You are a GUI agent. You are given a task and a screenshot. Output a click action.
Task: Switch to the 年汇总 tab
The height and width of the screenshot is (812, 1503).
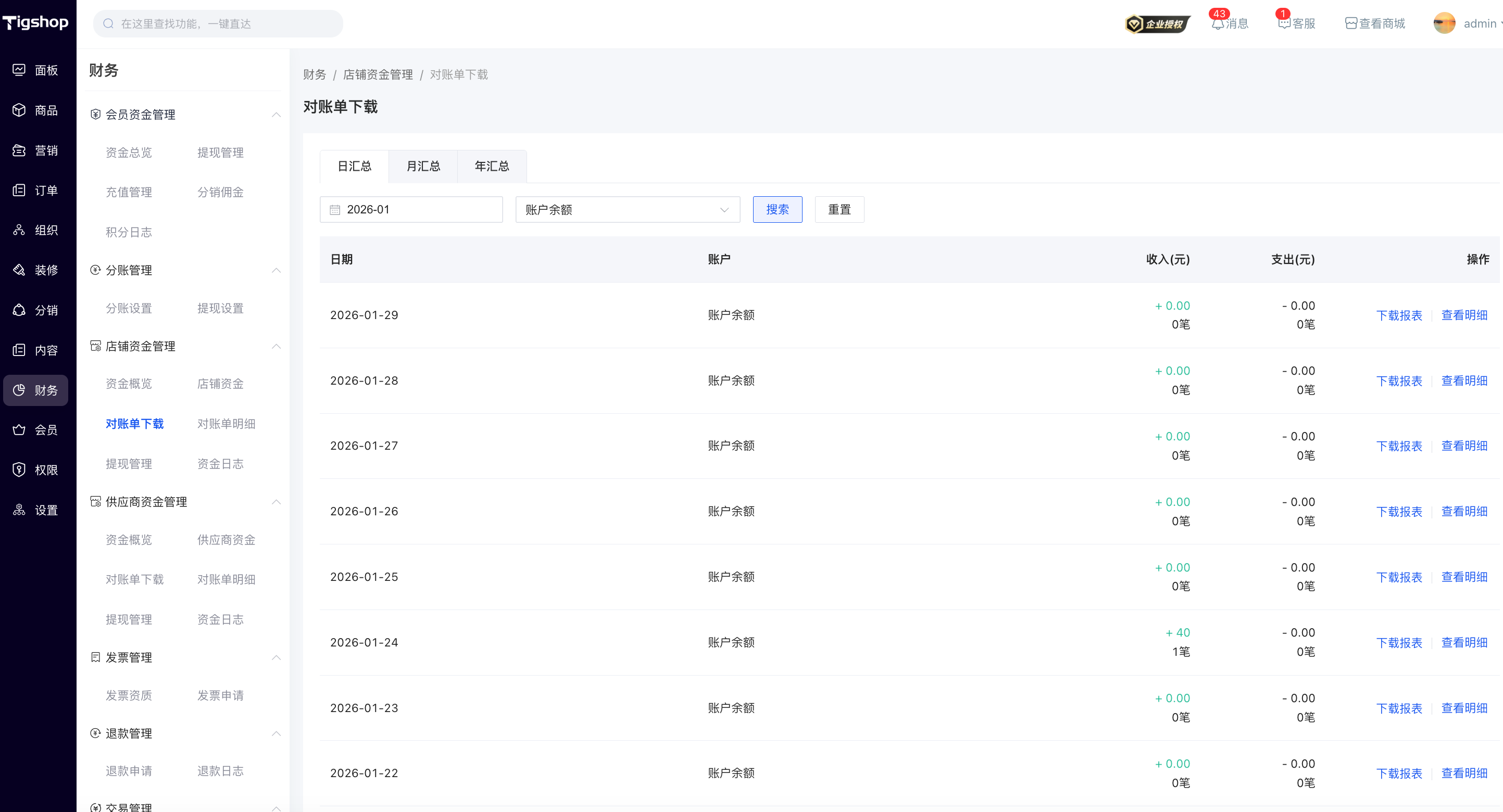(x=492, y=167)
